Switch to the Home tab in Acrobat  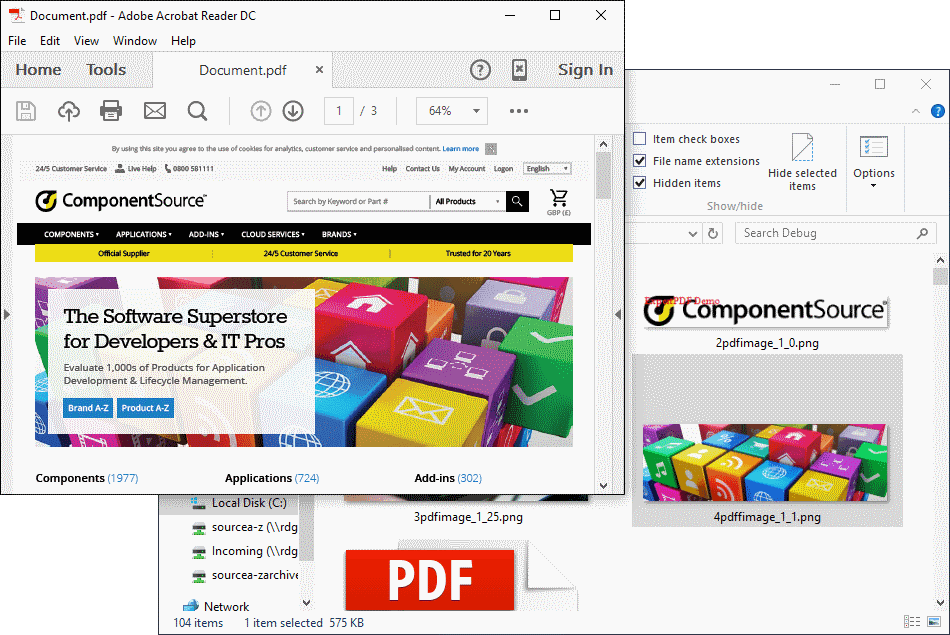(38, 70)
